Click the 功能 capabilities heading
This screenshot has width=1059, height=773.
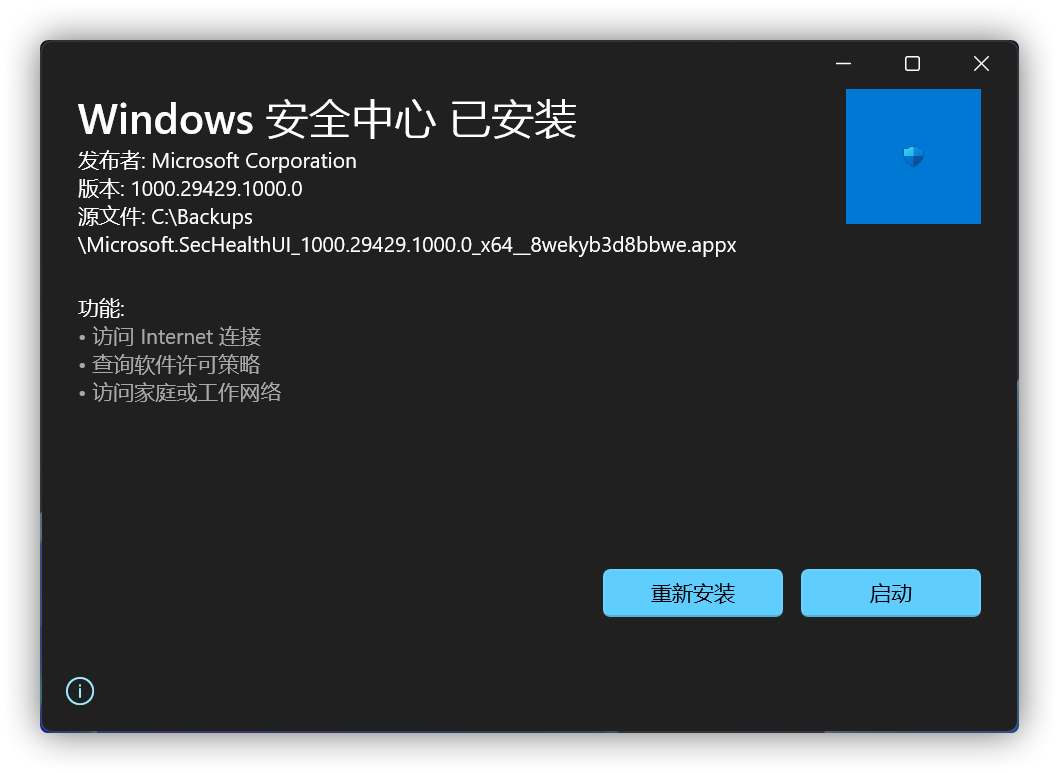tap(96, 308)
